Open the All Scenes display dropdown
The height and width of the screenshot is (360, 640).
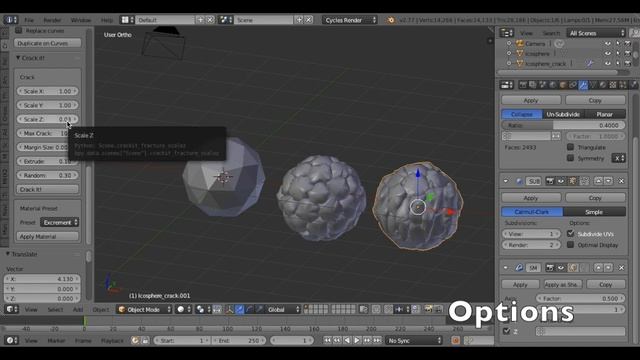tap(596, 33)
